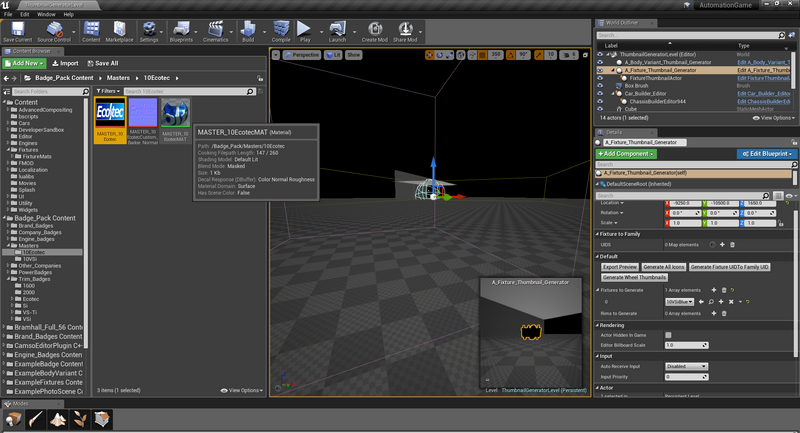800x433 pixels.
Task: Open the Auto Receive Input dropdown
Action: click(x=687, y=366)
